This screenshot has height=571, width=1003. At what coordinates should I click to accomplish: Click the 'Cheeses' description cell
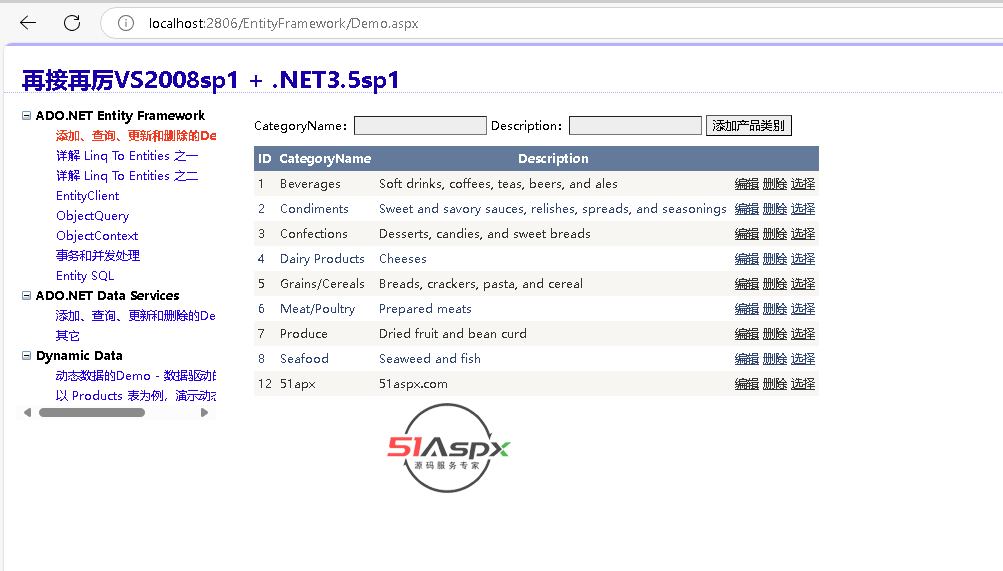tap(402, 259)
